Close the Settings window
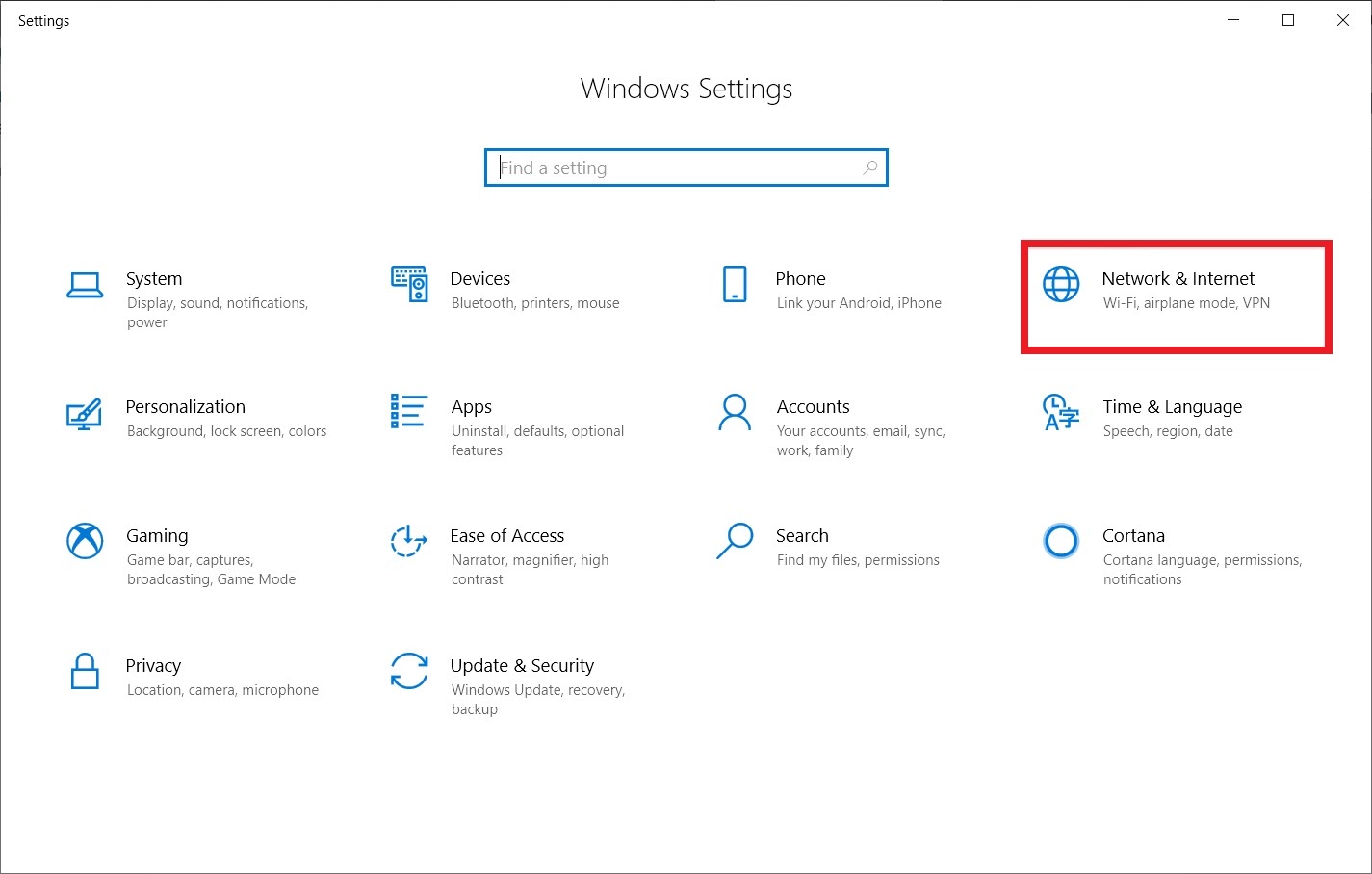This screenshot has width=1372, height=874. (x=1343, y=20)
